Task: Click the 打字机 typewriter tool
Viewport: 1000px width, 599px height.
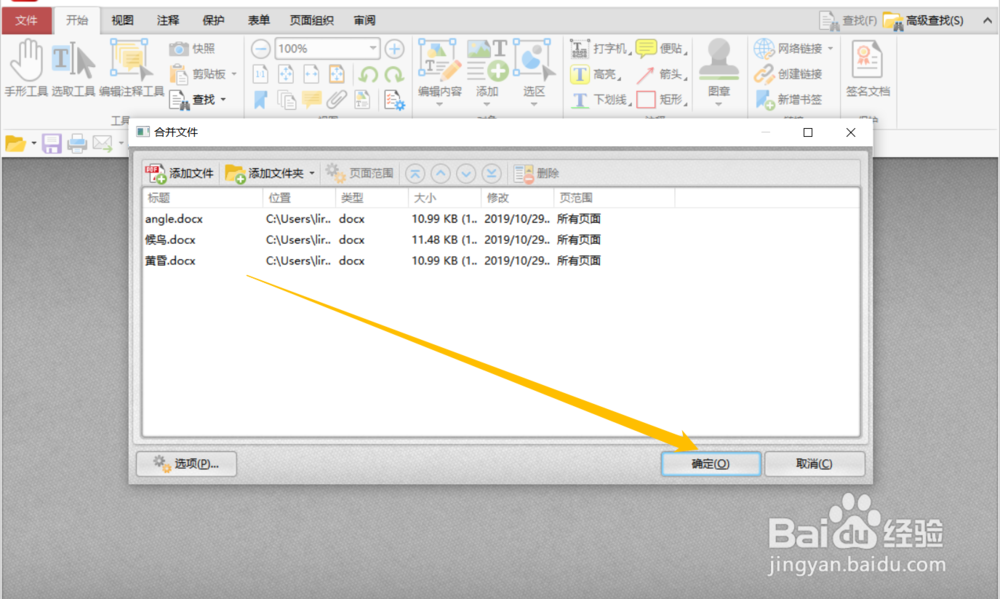Action: [599, 48]
